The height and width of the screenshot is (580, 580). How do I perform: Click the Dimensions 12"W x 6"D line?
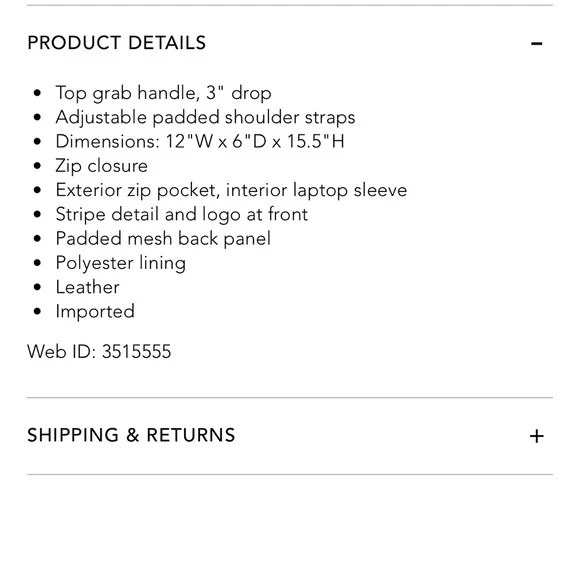(x=200, y=141)
